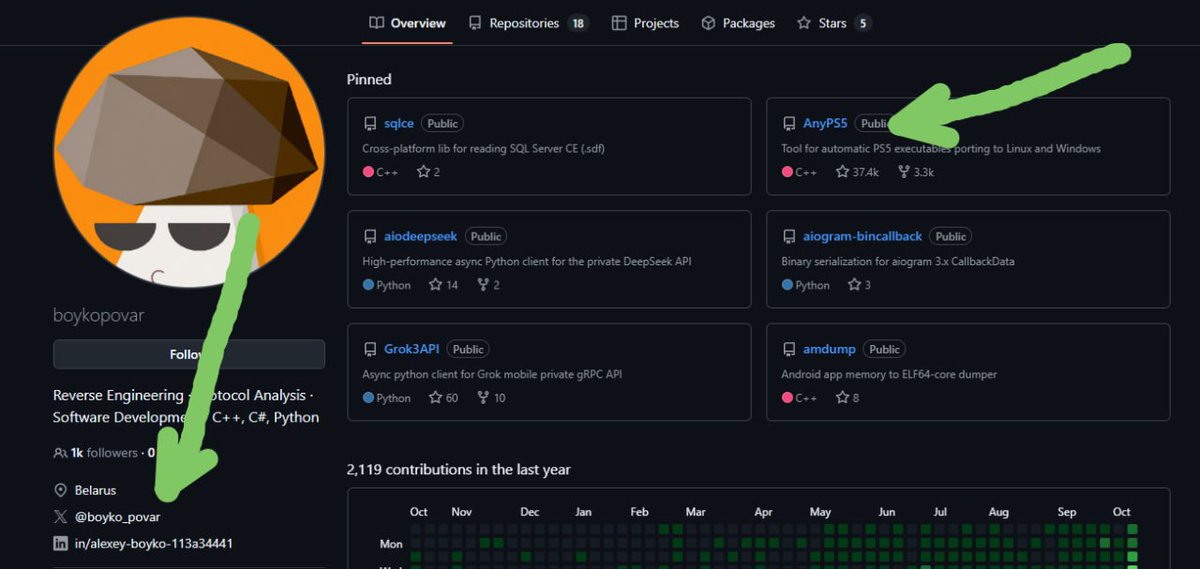Click the repo icon beside Grok3API
1200x569 pixels.
(370, 350)
